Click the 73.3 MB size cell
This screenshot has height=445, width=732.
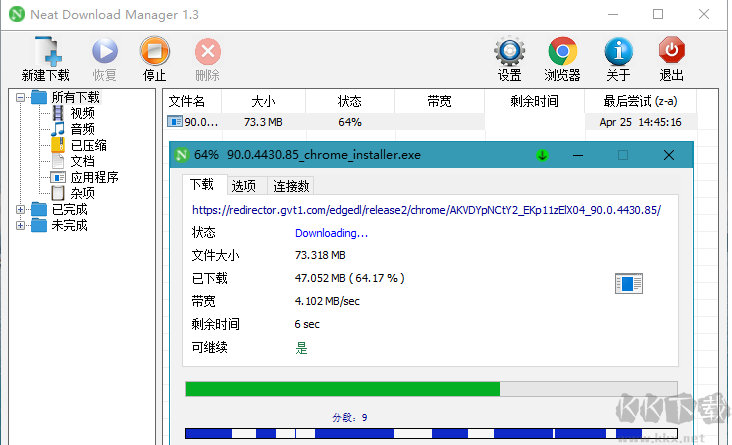coord(263,122)
